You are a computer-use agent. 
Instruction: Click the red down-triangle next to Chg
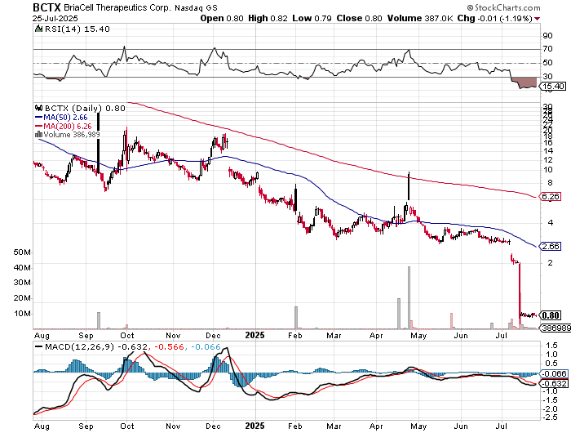537,19
